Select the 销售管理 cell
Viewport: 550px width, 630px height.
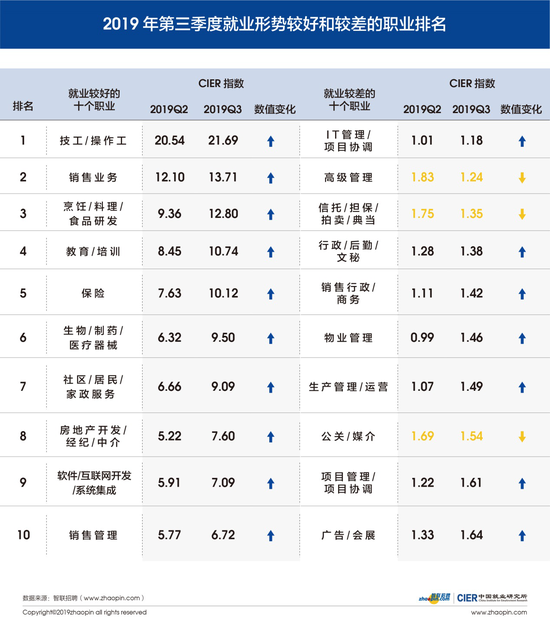coord(93,535)
